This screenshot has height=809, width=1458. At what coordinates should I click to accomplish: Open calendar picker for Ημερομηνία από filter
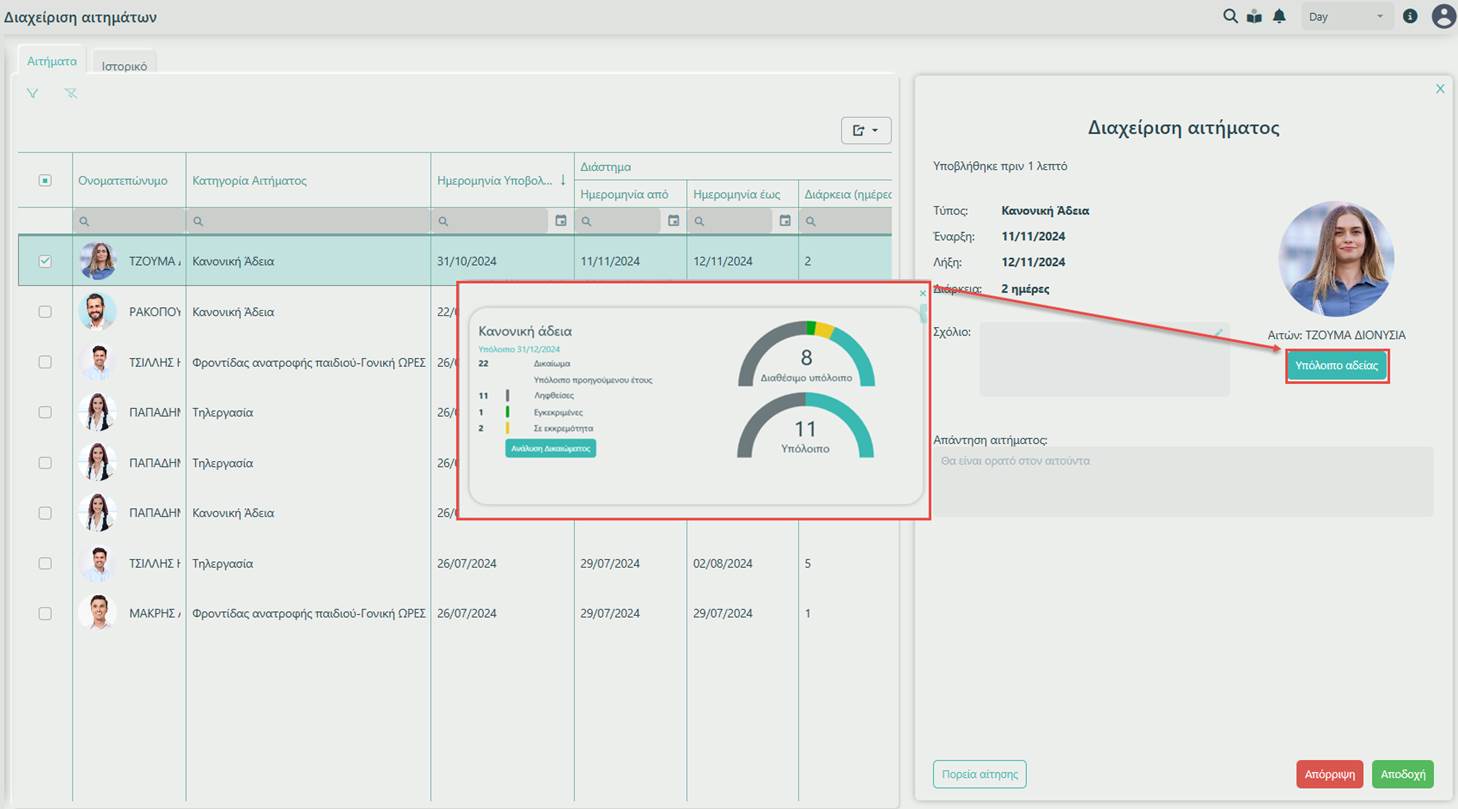pyautogui.click(x=673, y=220)
